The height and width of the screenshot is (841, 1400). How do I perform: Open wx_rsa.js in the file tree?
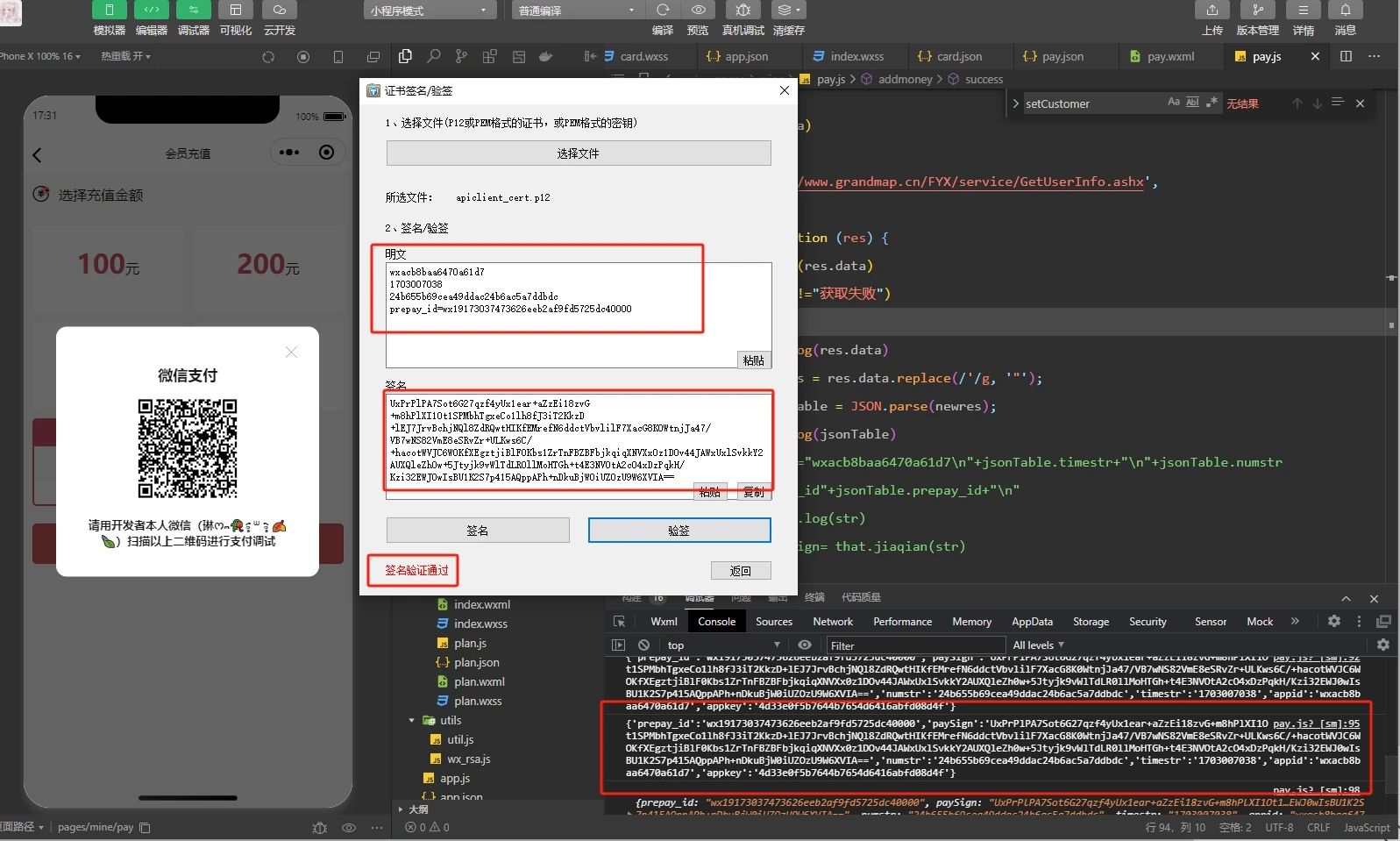468,759
